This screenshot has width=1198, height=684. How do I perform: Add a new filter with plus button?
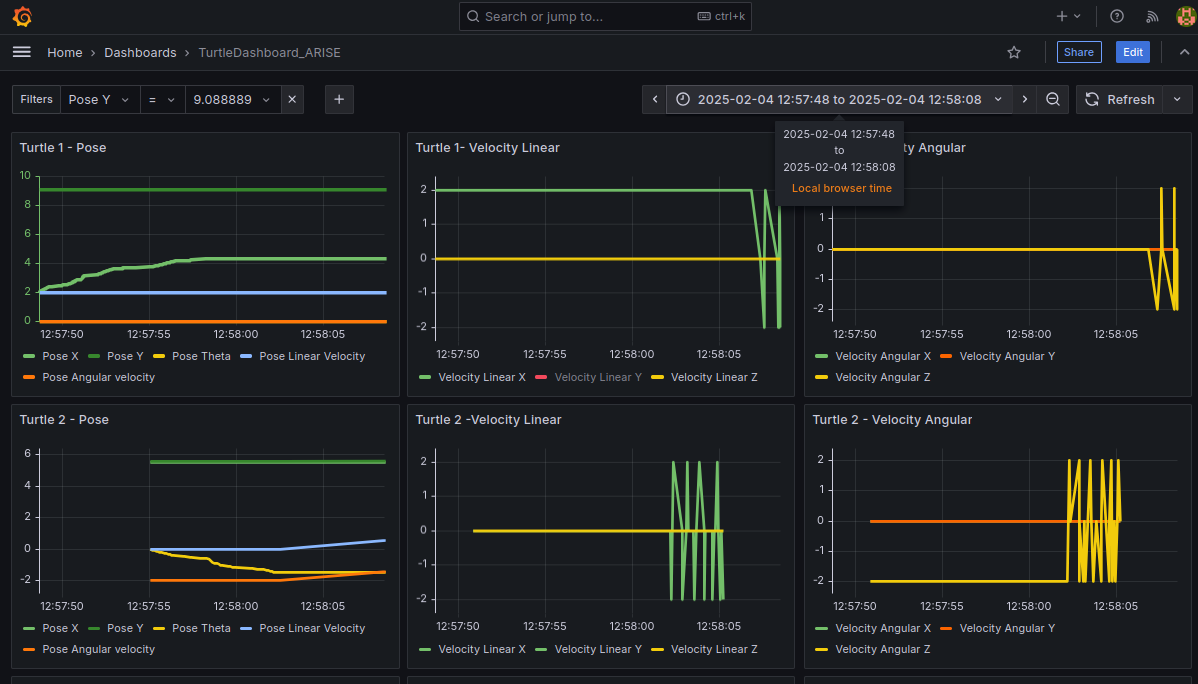[339, 99]
